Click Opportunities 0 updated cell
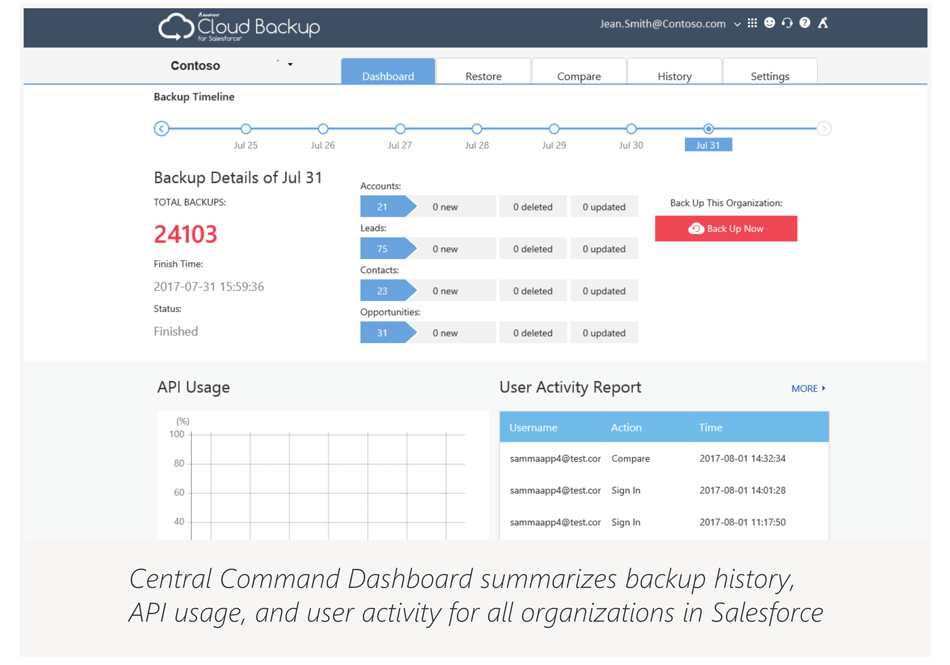 604,332
